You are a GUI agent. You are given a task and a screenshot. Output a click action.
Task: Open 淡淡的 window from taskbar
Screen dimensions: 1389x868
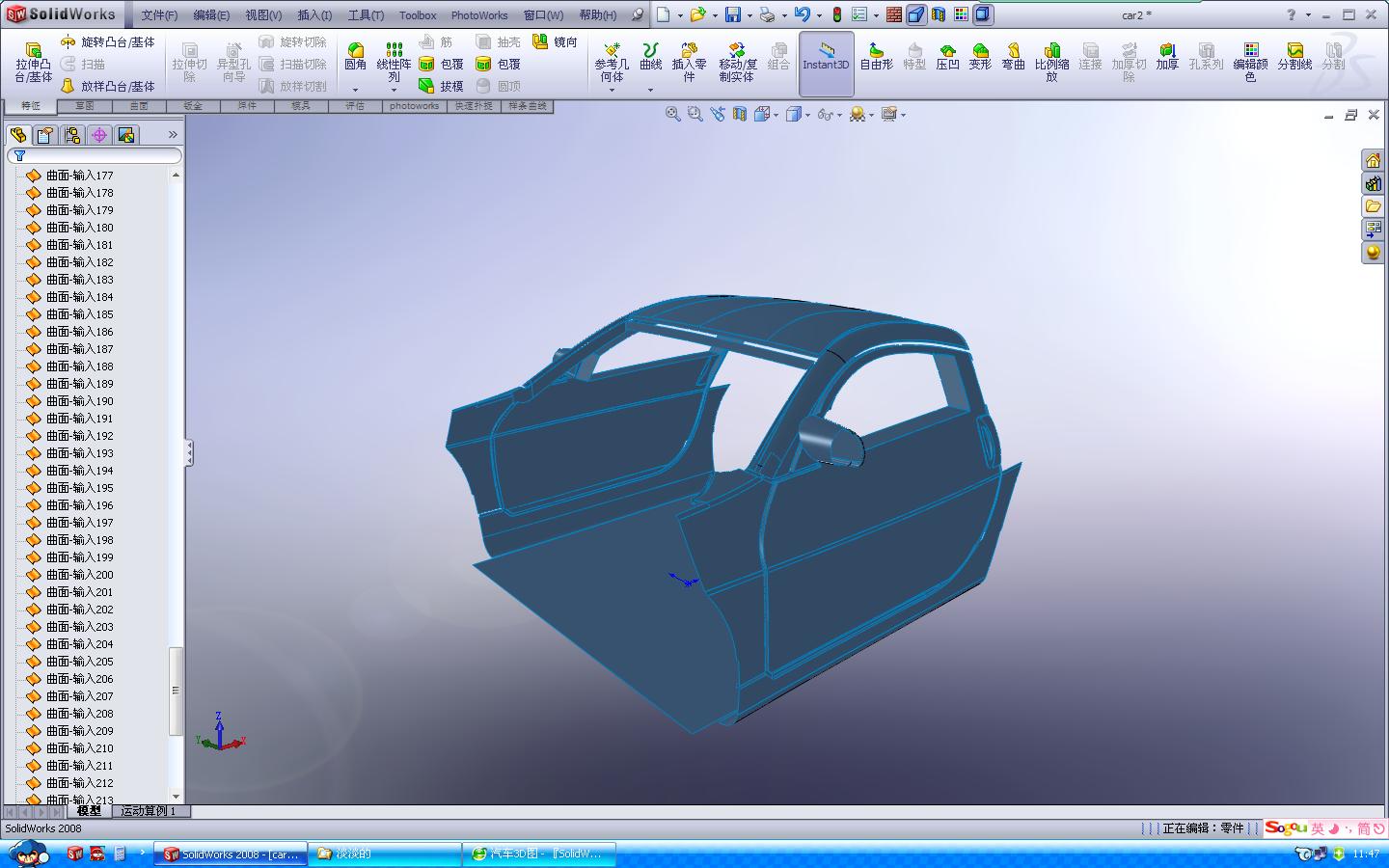click(x=385, y=854)
